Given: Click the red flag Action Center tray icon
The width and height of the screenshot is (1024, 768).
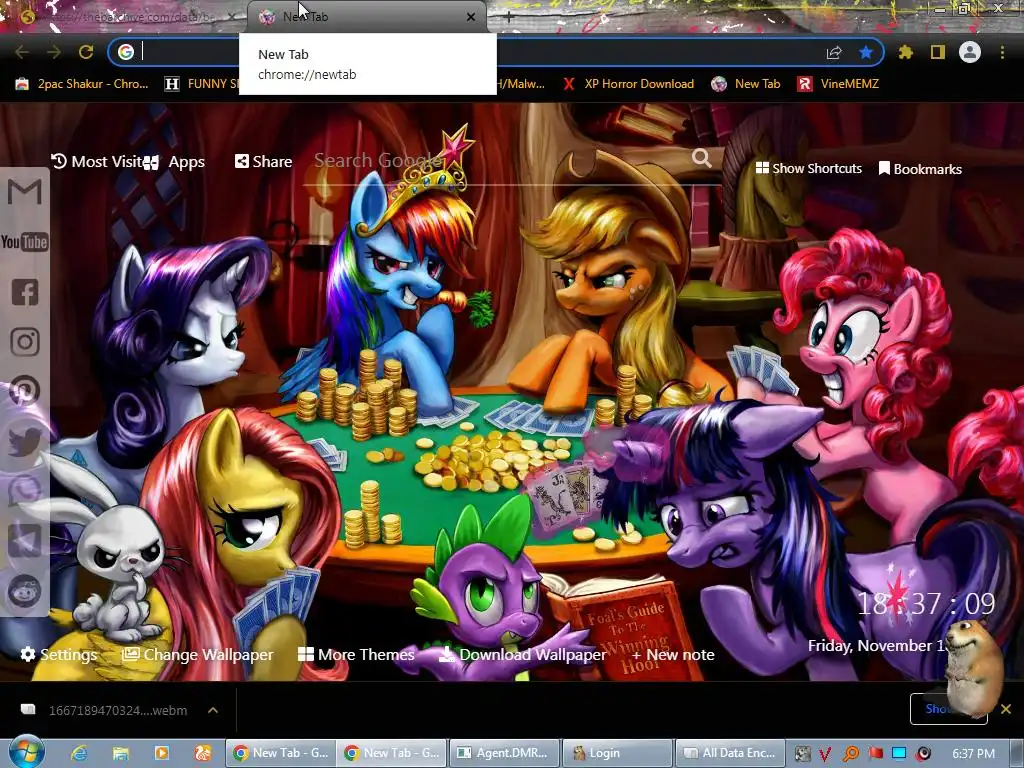Looking at the screenshot, I should (x=875, y=754).
